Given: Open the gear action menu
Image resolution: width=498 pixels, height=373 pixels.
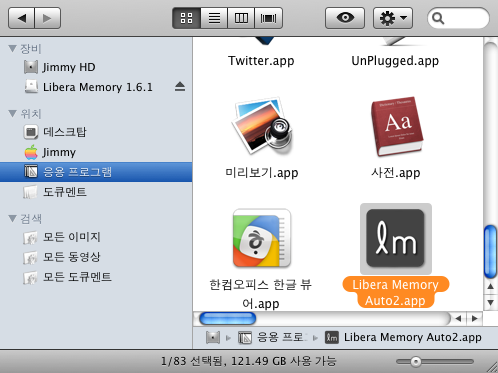Looking at the screenshot, I should tap(393, 18).
